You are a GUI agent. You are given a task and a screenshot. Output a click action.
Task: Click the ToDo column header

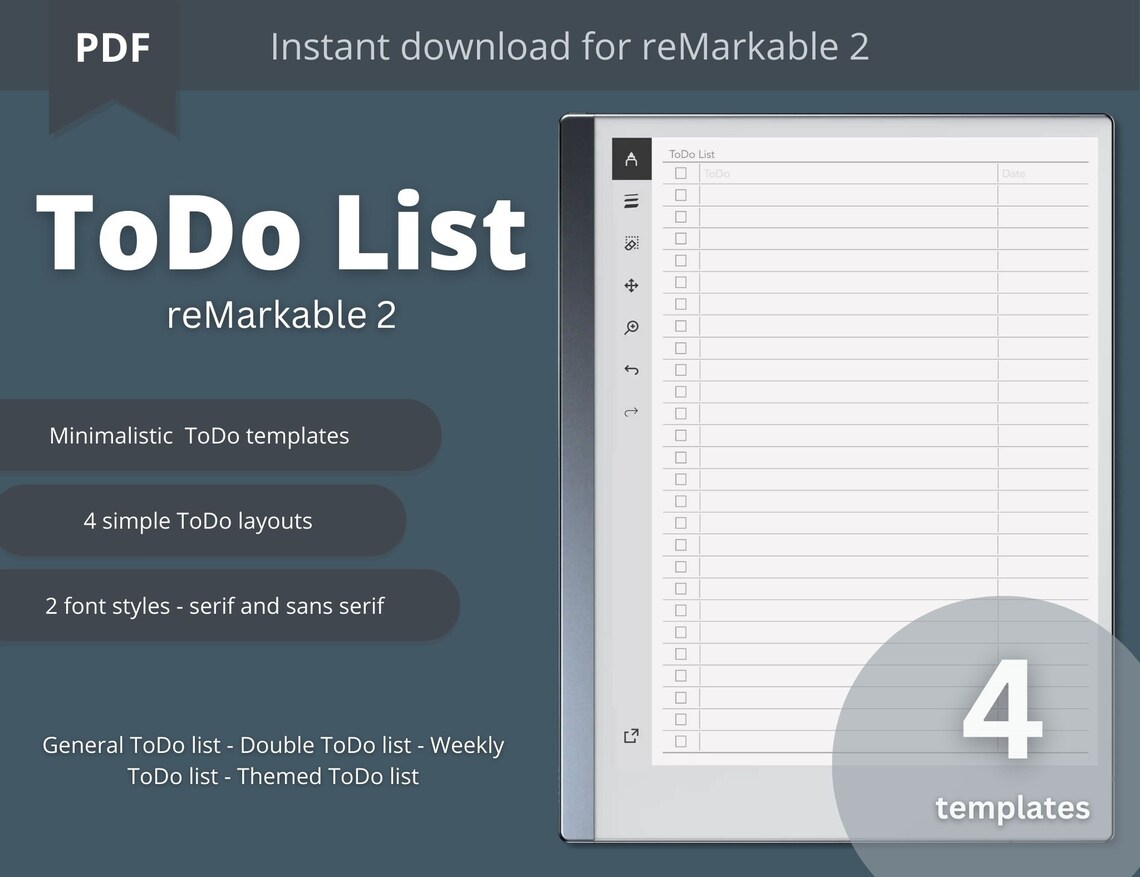pos(718,173)
